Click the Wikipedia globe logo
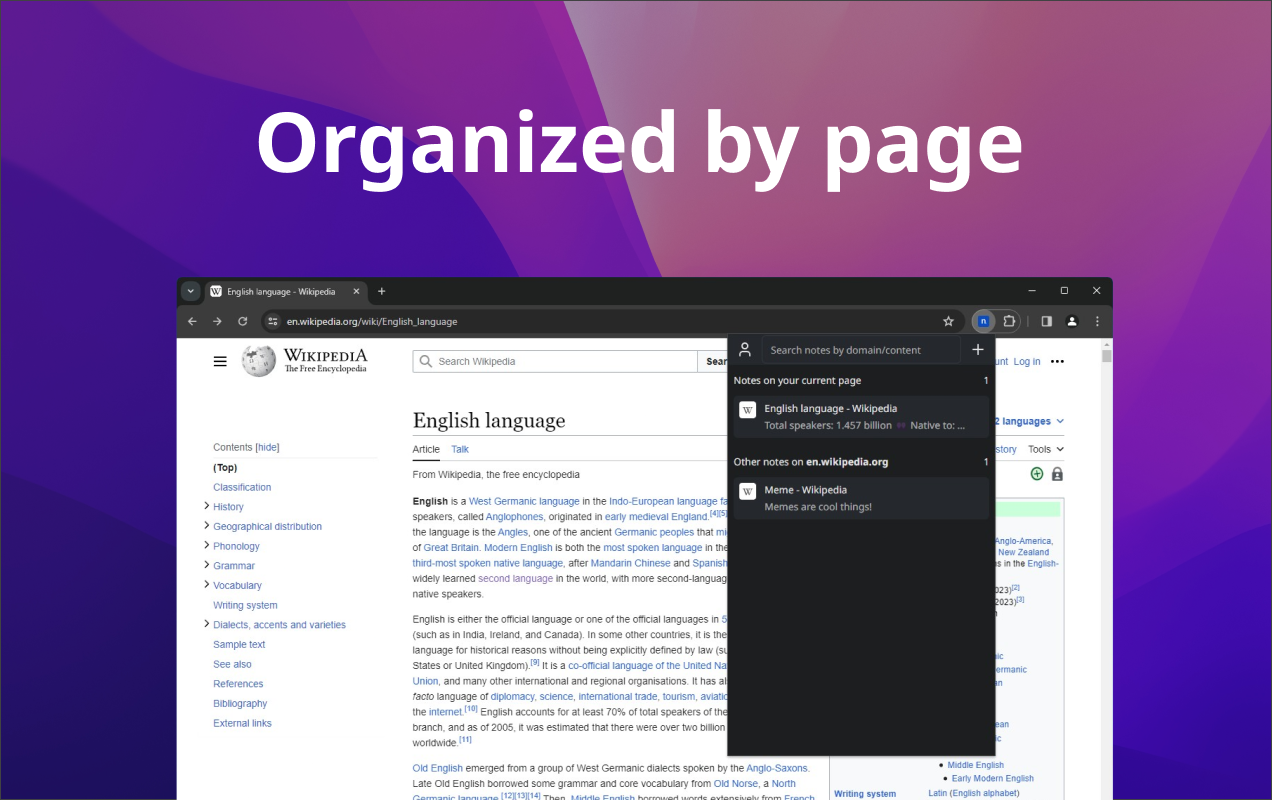The height and width of the screenshot is (800, 1280). click(x=258, y=361)
